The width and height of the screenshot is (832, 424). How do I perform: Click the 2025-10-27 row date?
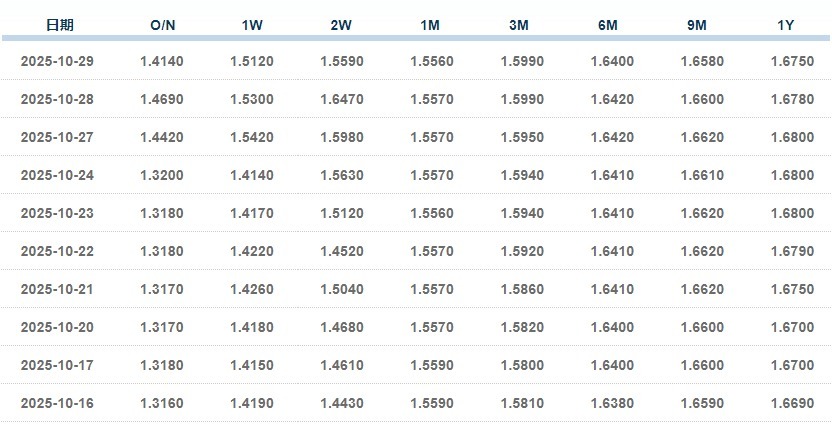click(58, 138)
